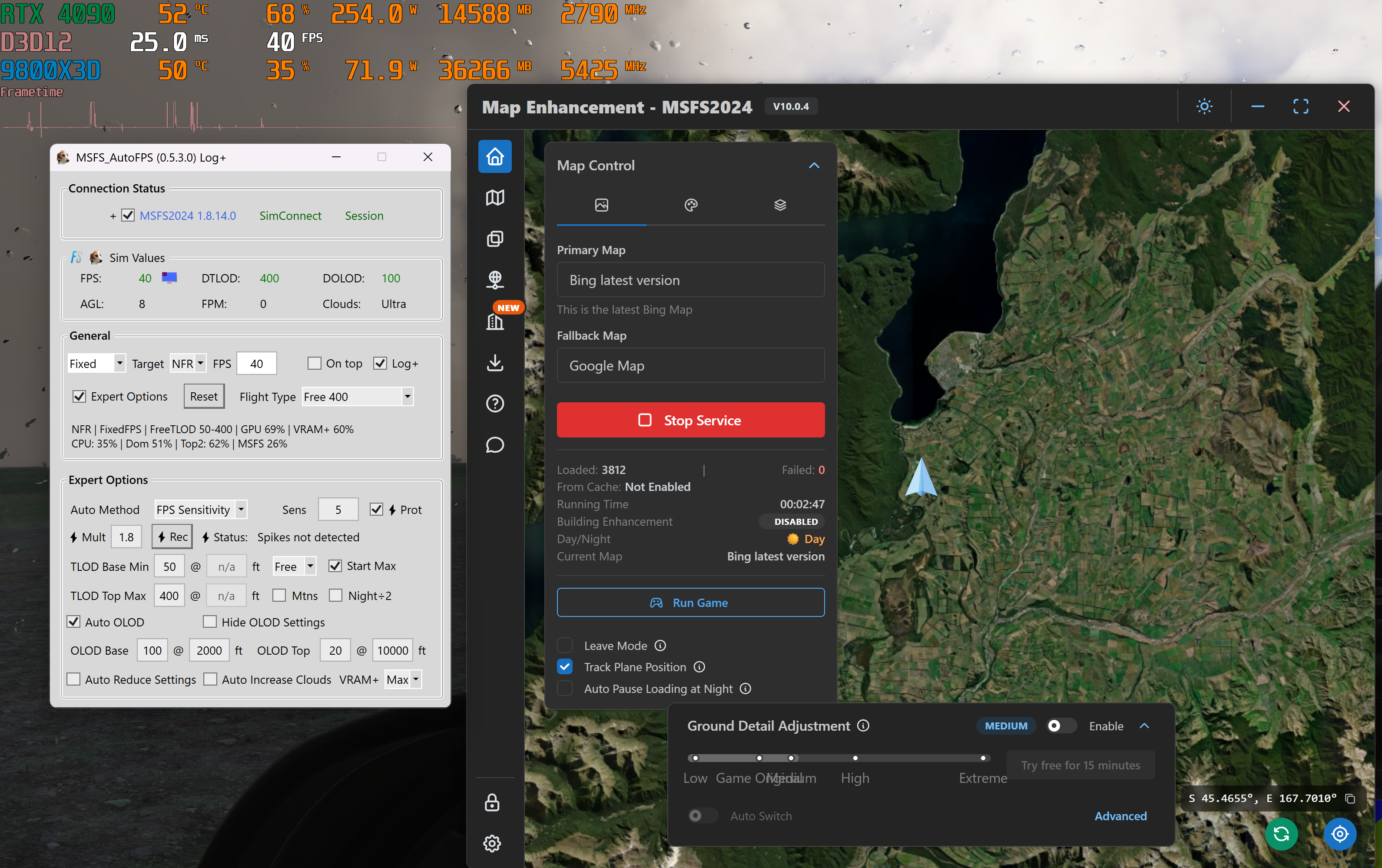Turn on the Auto Switch toggle
Image resolution: width=1382 pixels, height=868 pixels.
(x=703, y=816)
